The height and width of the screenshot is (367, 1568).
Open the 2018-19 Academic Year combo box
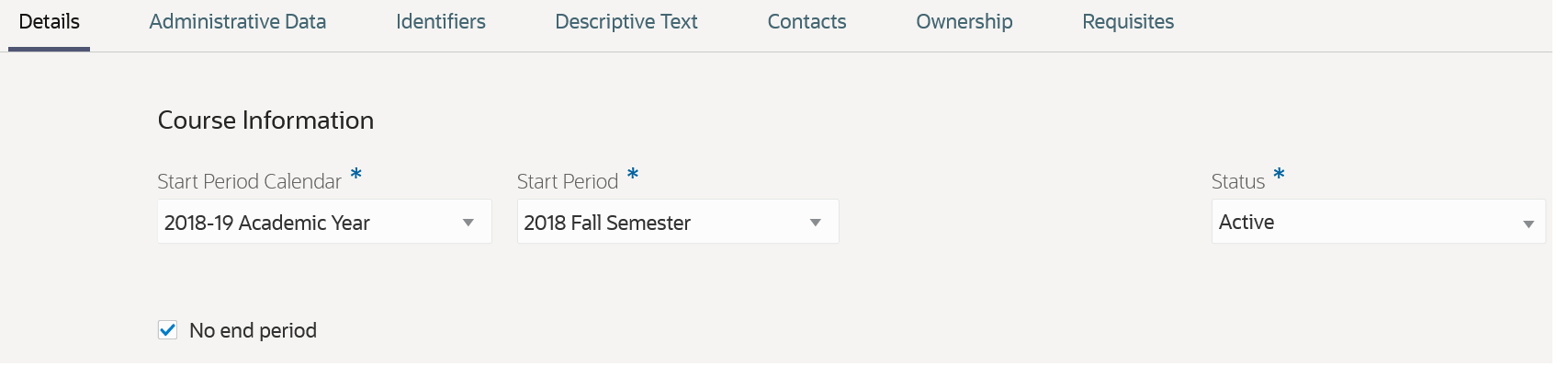coord(324,222)
